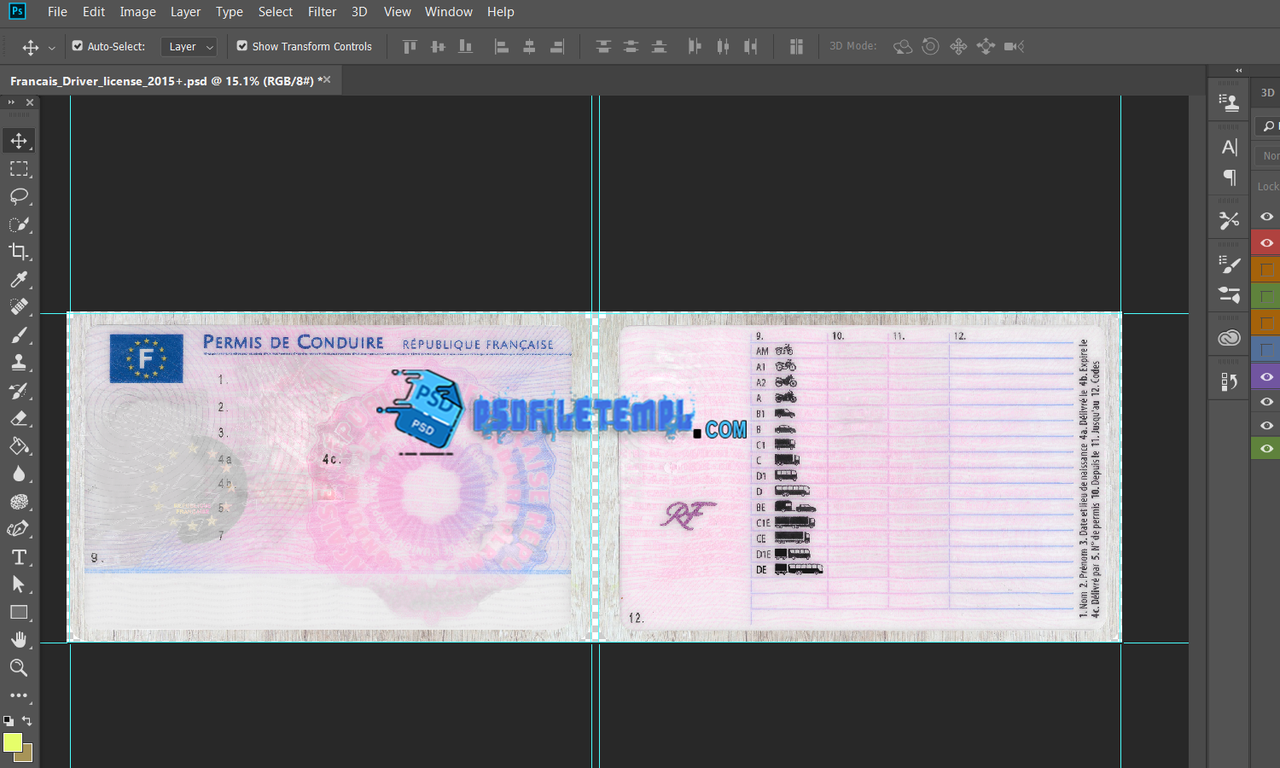Toggle visibility of the purple-labeled layer
1280x768 pixels.
[x=1266, y=376]
